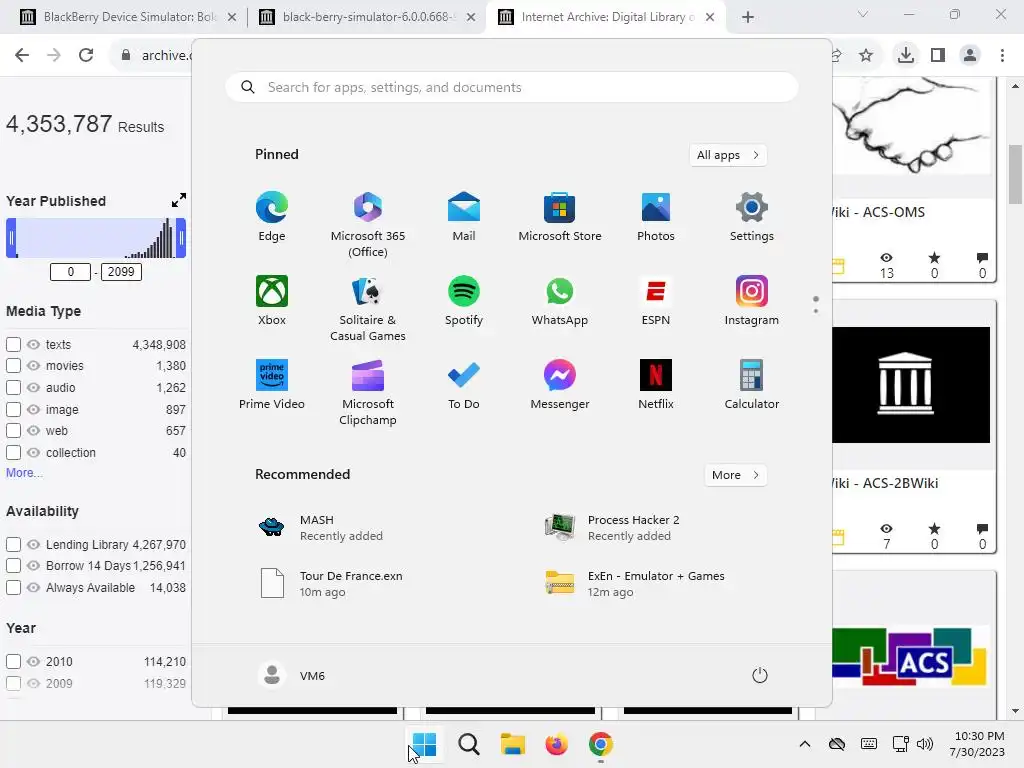Open File Explorer from taskbar

(x=513, y=744)
